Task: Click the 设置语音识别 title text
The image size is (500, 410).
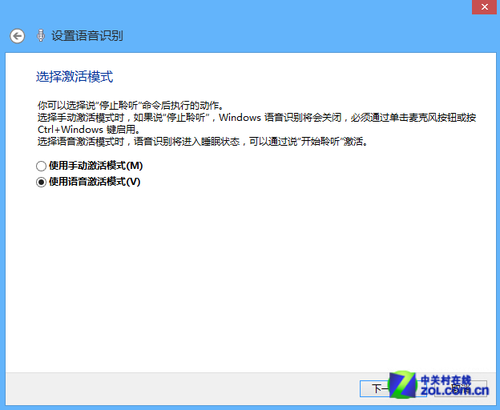Action: tap(87, 36)
